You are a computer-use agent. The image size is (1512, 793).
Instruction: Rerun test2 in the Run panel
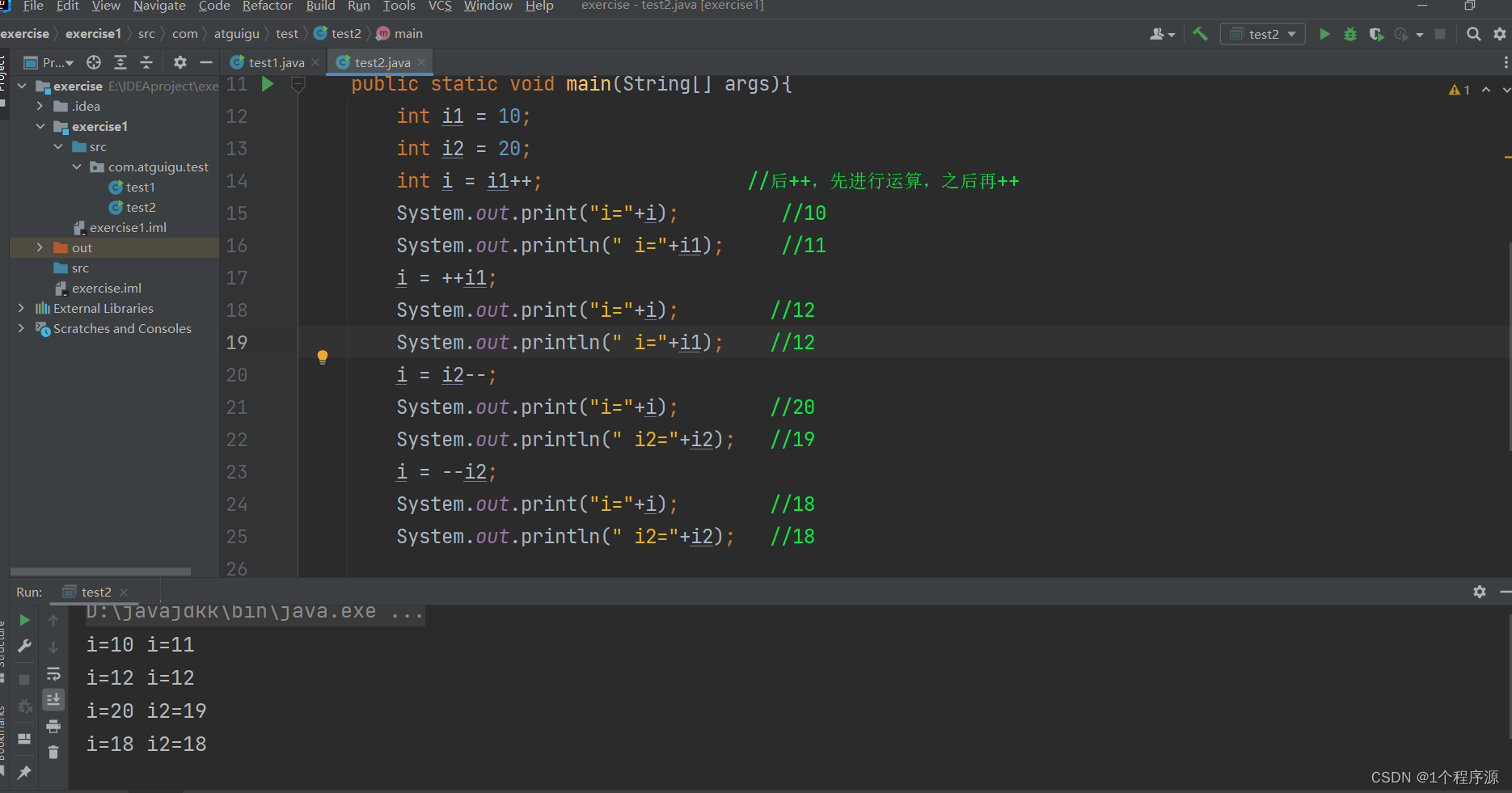tap(24, 620)
